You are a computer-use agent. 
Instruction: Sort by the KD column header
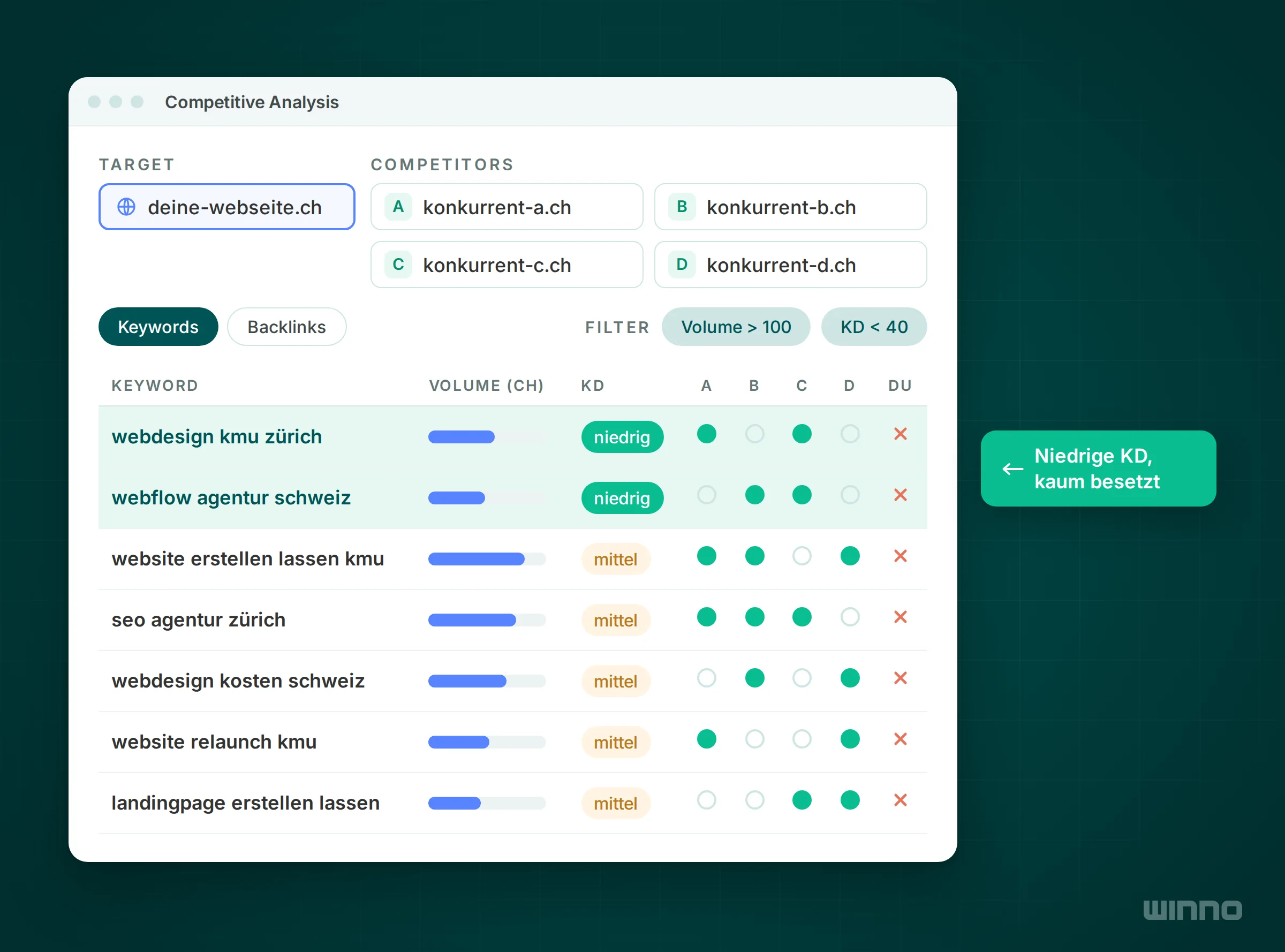pos(592,386)
